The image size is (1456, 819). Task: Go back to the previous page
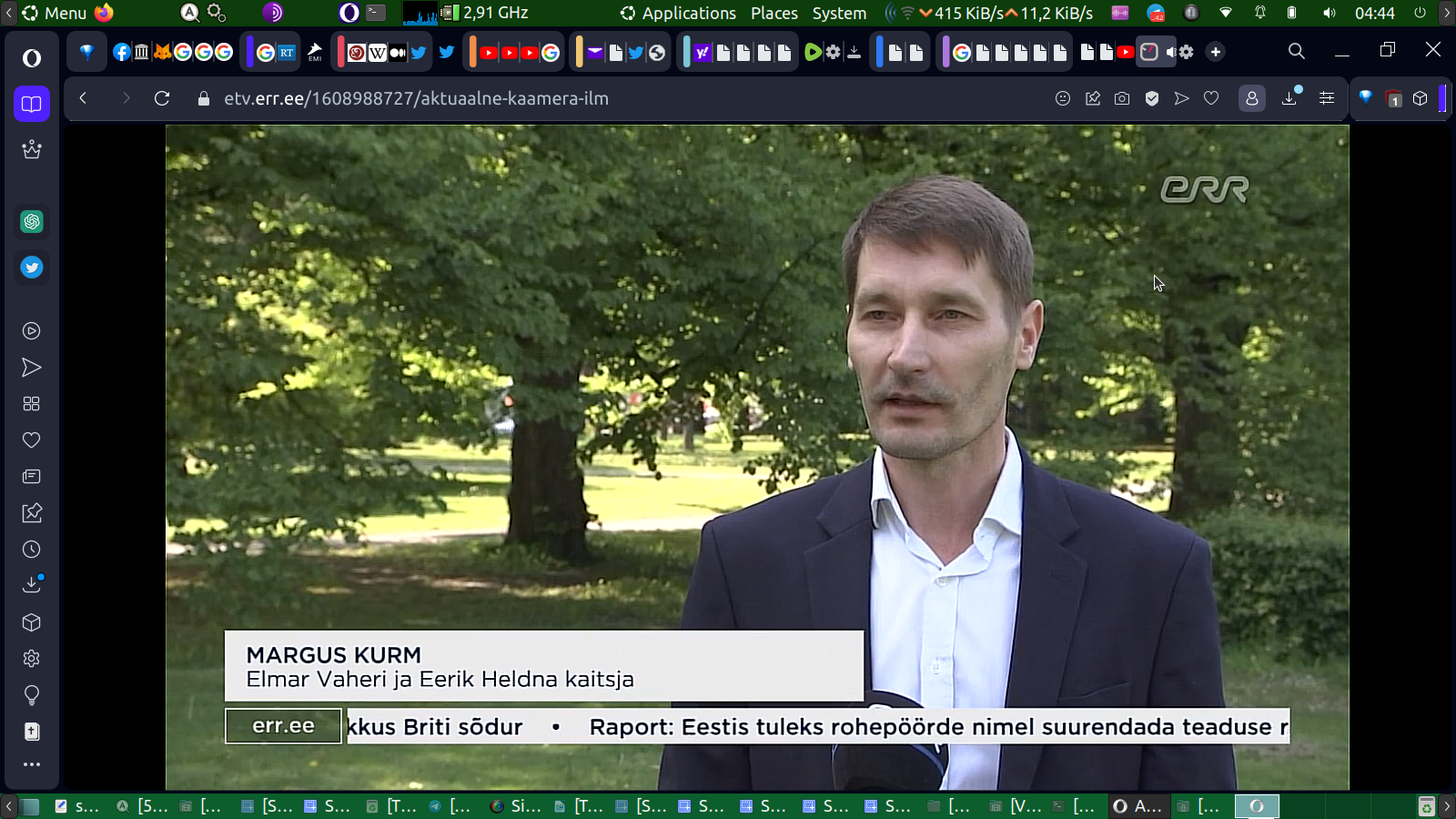pyautogui.click(x=83, y=98)
